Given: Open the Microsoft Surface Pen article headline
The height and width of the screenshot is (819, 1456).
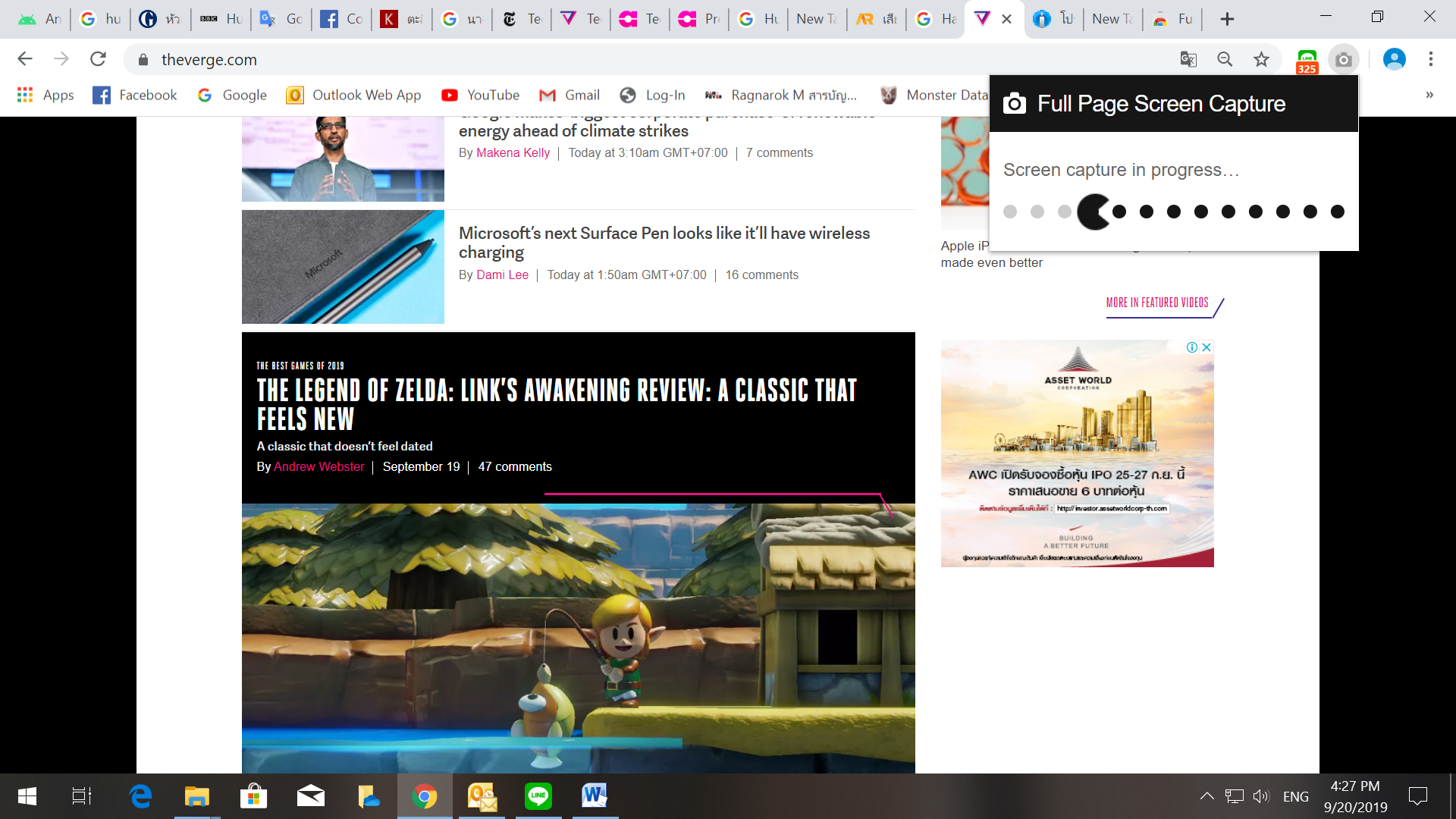Looking at the screenshot, I should pos(664,242).
